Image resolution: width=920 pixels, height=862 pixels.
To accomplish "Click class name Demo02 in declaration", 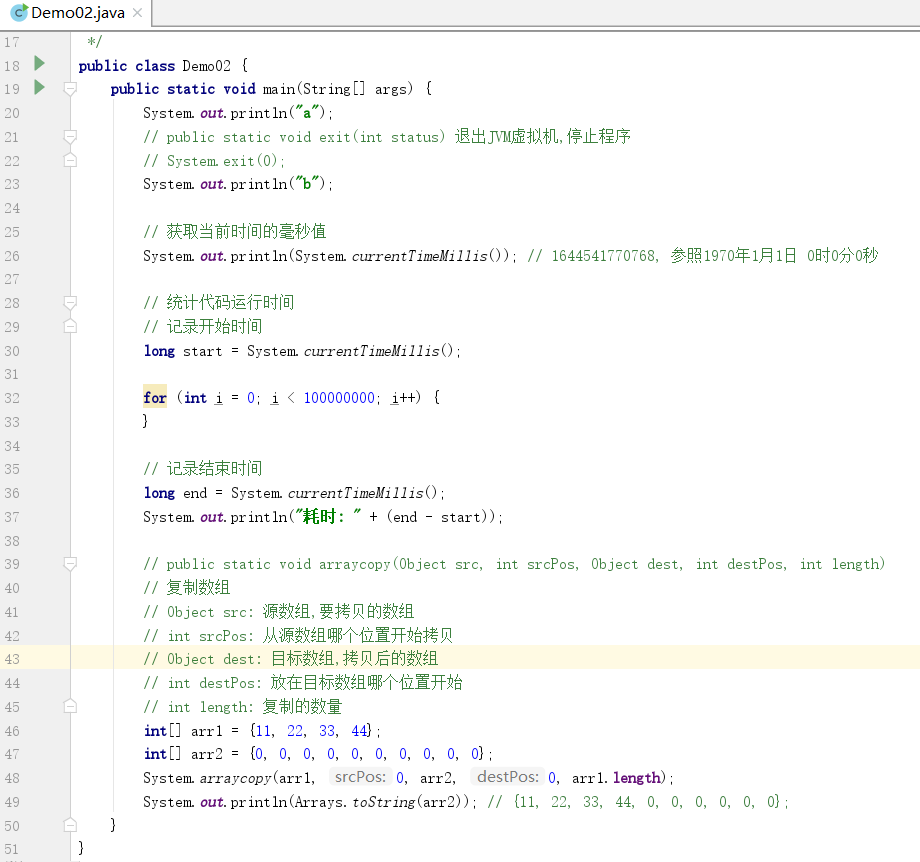I will click(207, 66).
